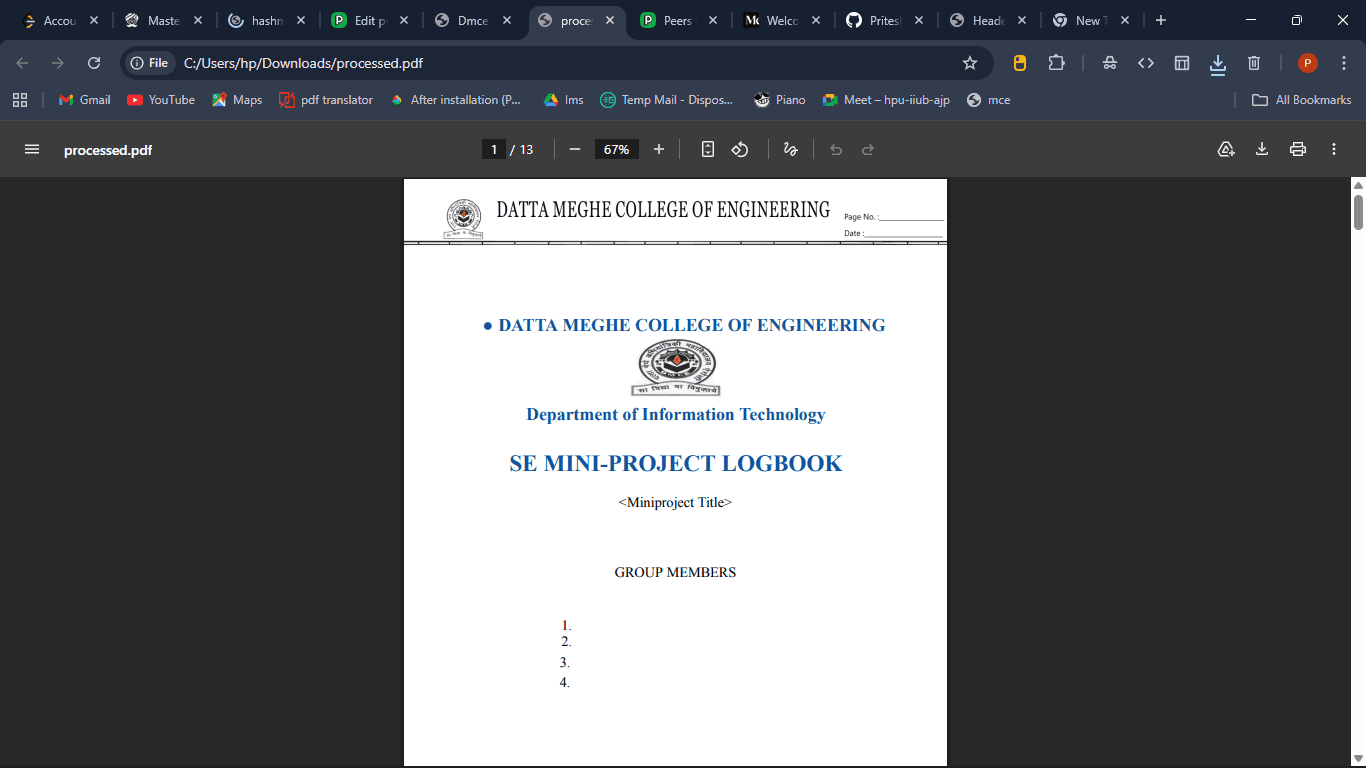
Task: Activate the PDF draw annotation tool
Action: point(790,149)
